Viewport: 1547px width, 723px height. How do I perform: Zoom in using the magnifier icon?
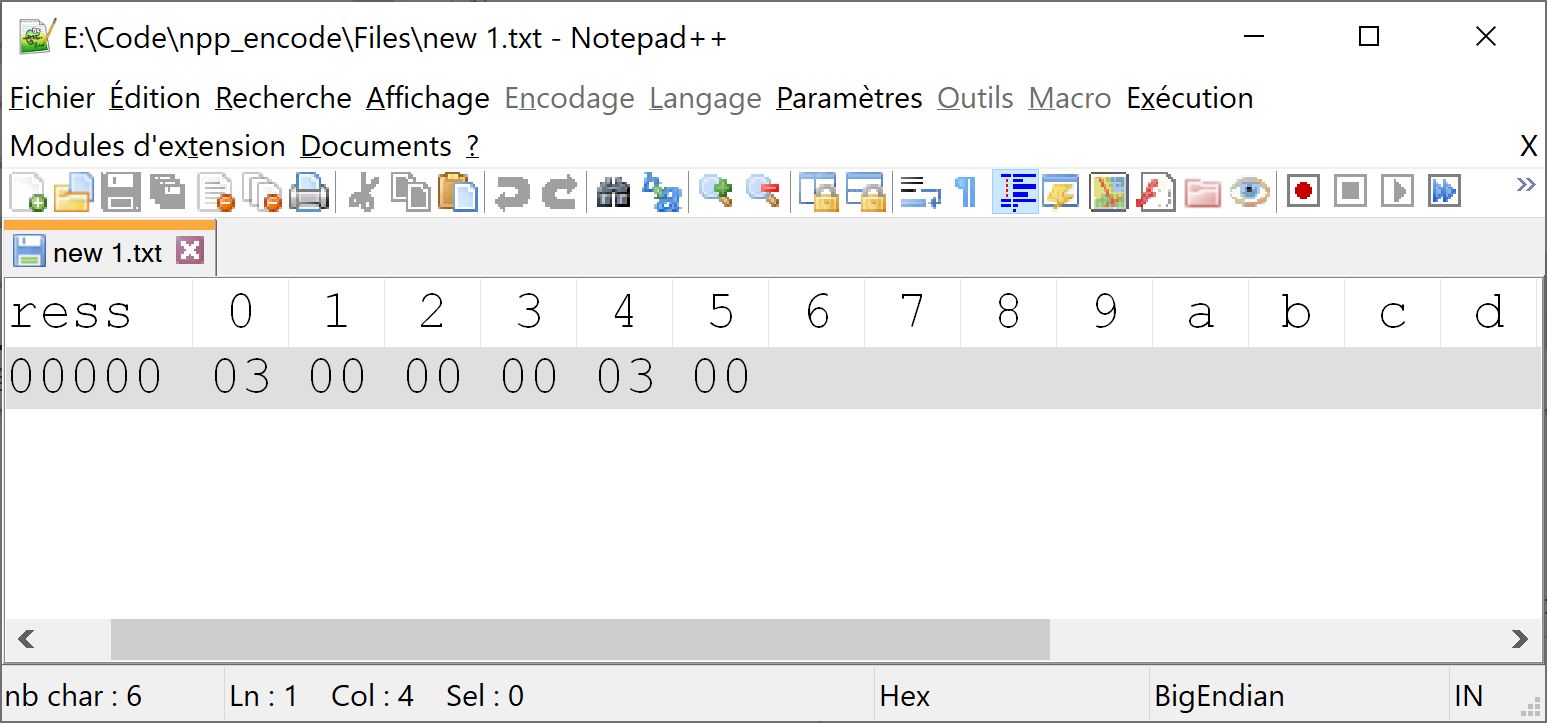pos(714,192)
